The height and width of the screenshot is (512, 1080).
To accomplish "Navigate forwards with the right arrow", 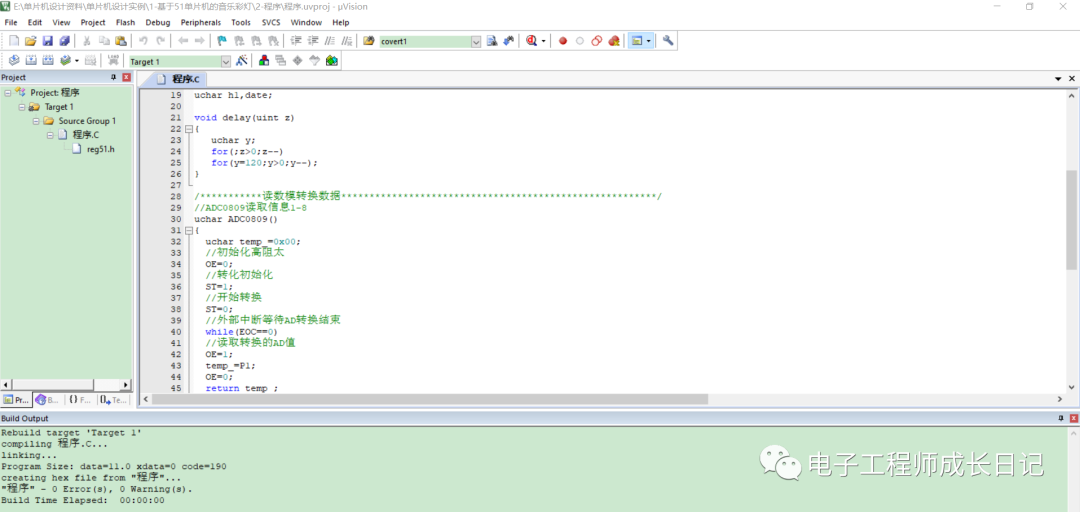I will 200,41.
